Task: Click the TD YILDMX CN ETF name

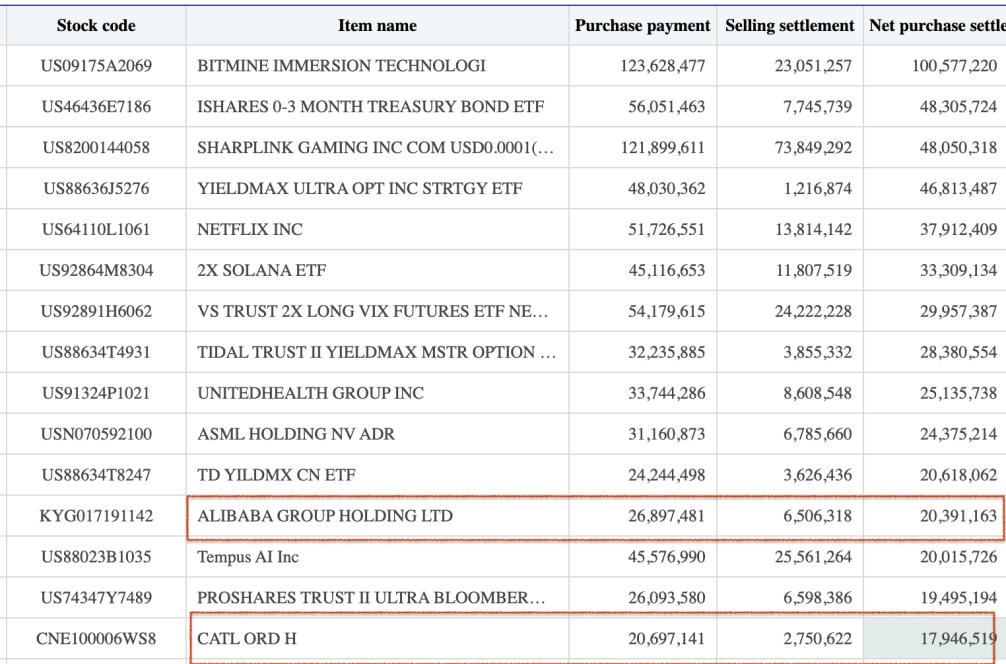Action: pyautogui.click(x=276, y=475)
